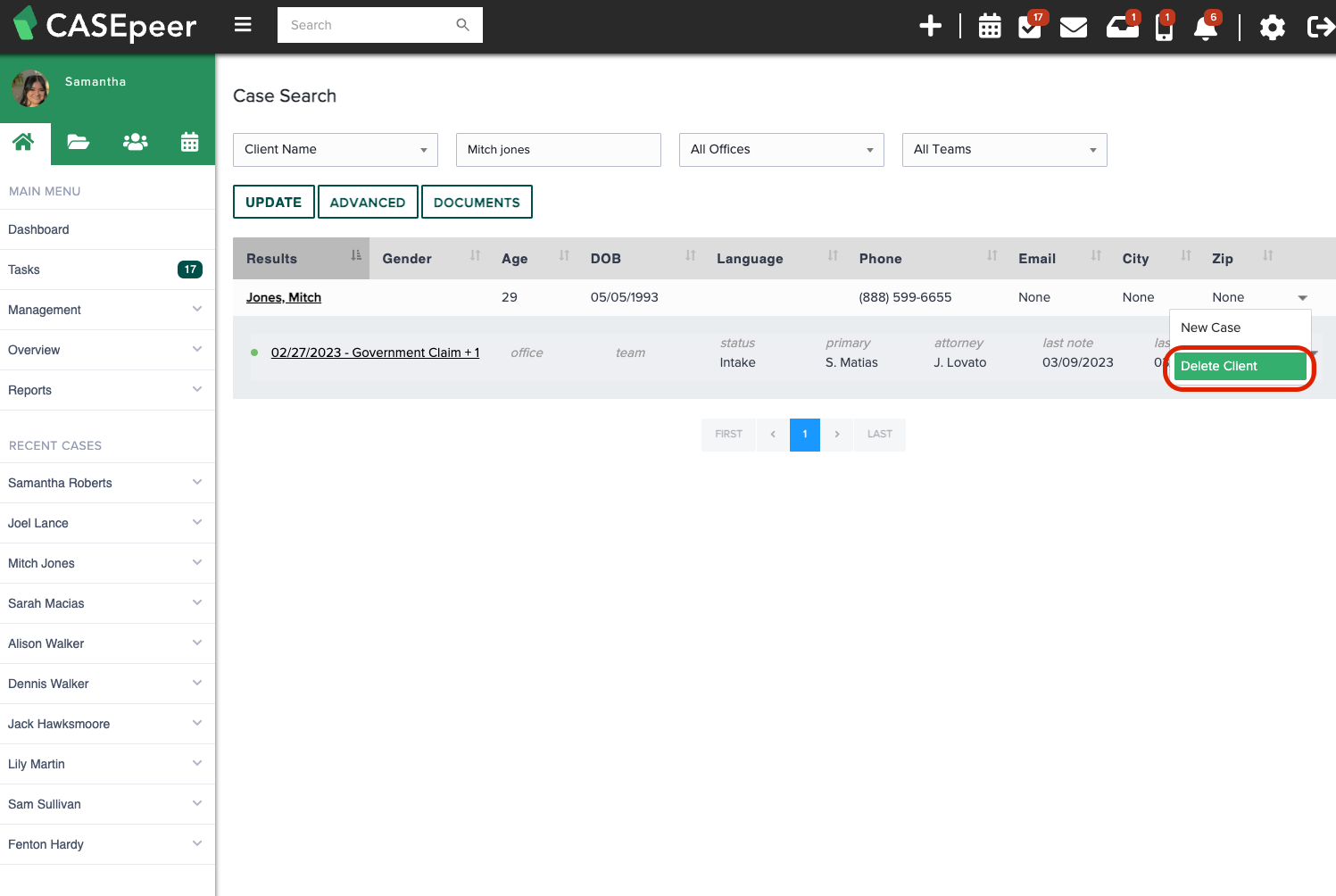
Task: Go to next page arrow
Action: tap(837, 435)
